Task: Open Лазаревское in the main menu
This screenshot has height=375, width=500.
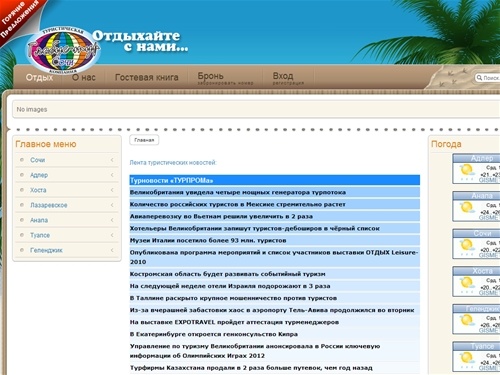Action: pos(49,205)
